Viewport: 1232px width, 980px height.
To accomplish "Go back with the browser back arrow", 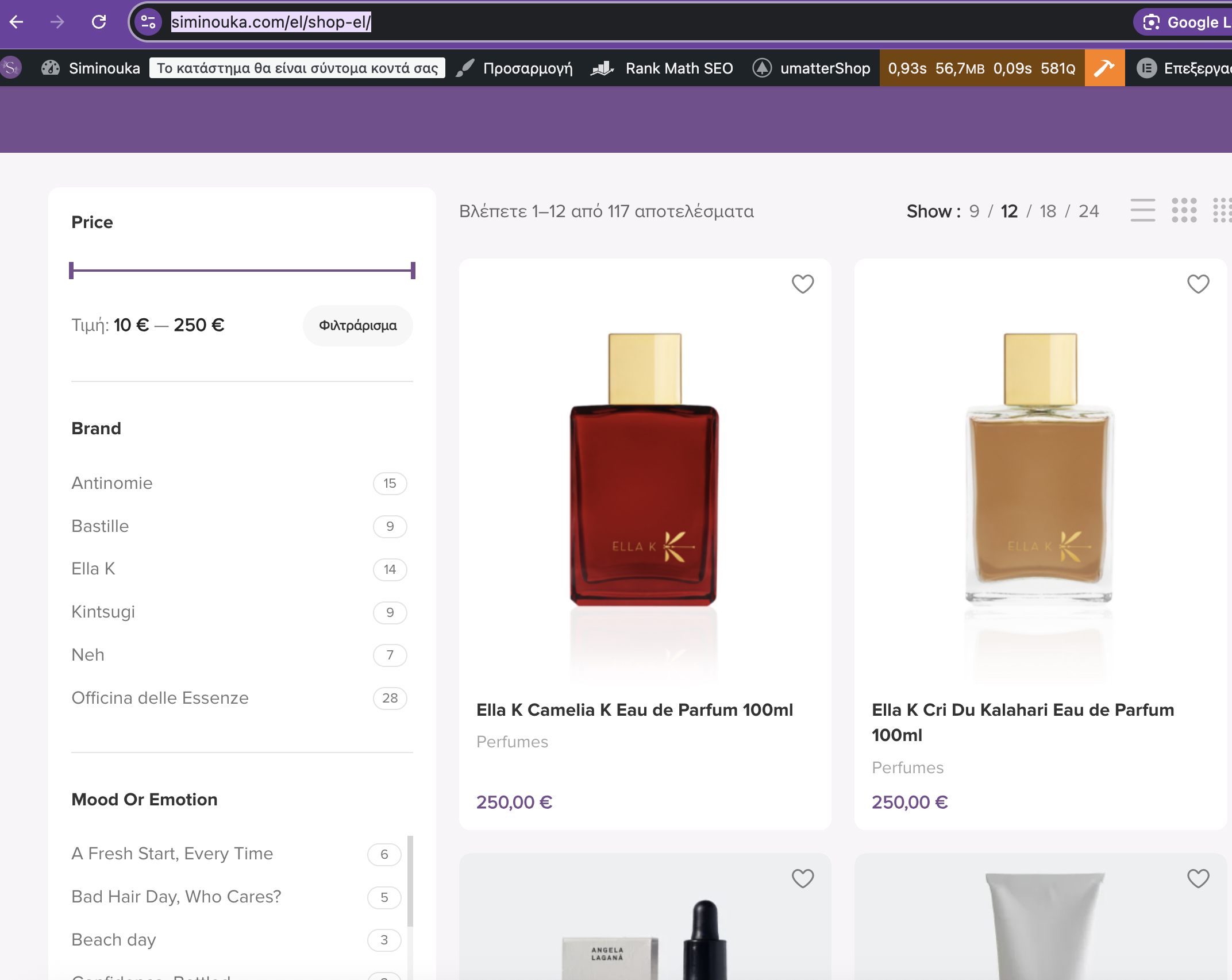I will (17, 22).
